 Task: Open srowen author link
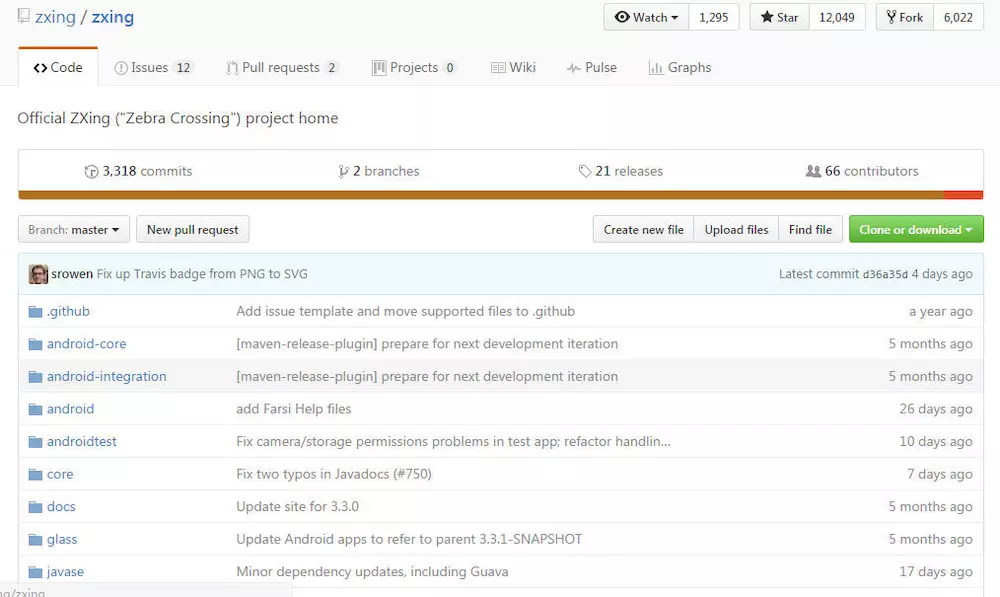click(72, 274)
